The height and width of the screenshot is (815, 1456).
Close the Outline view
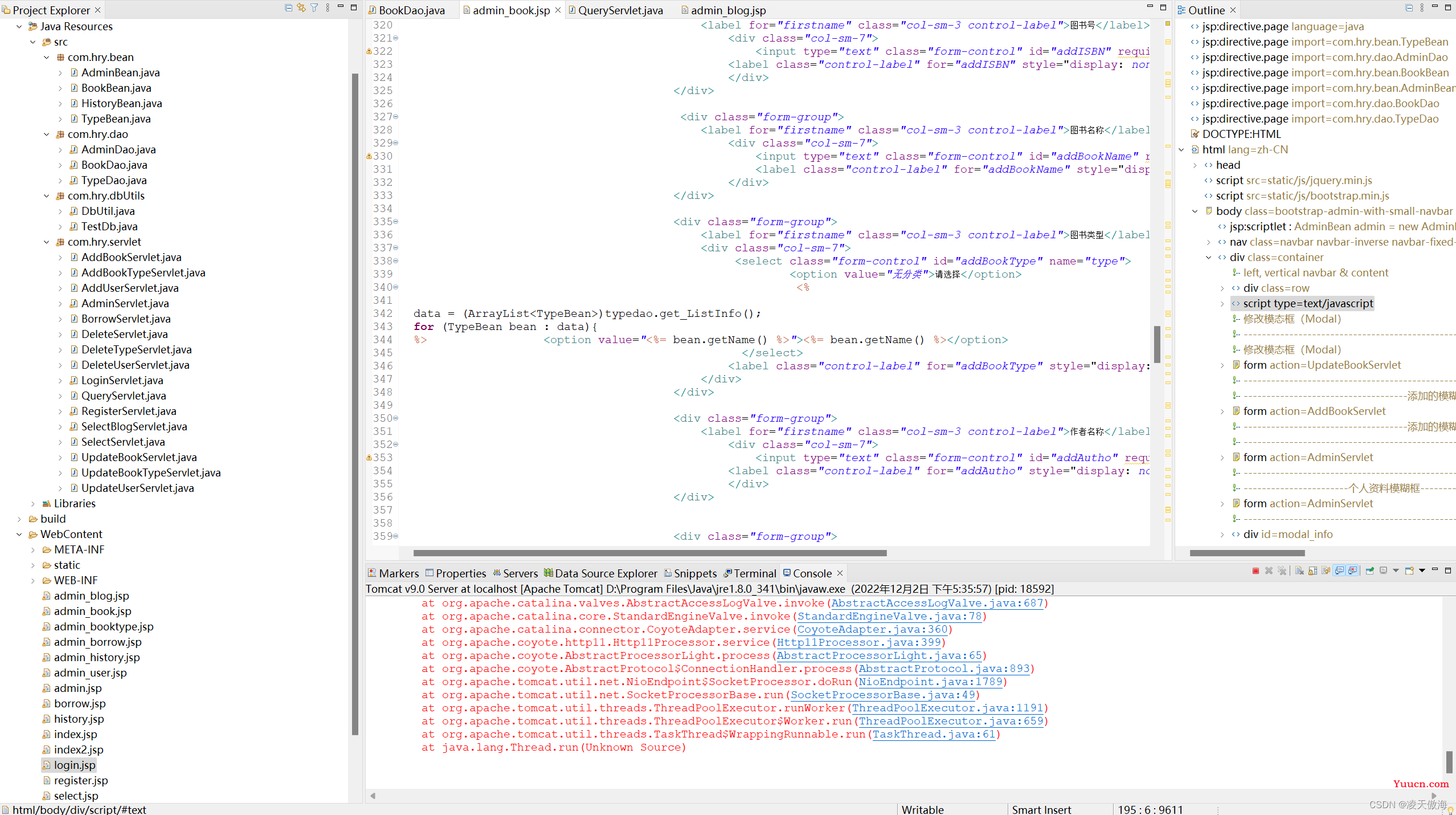pos(1233,10)
